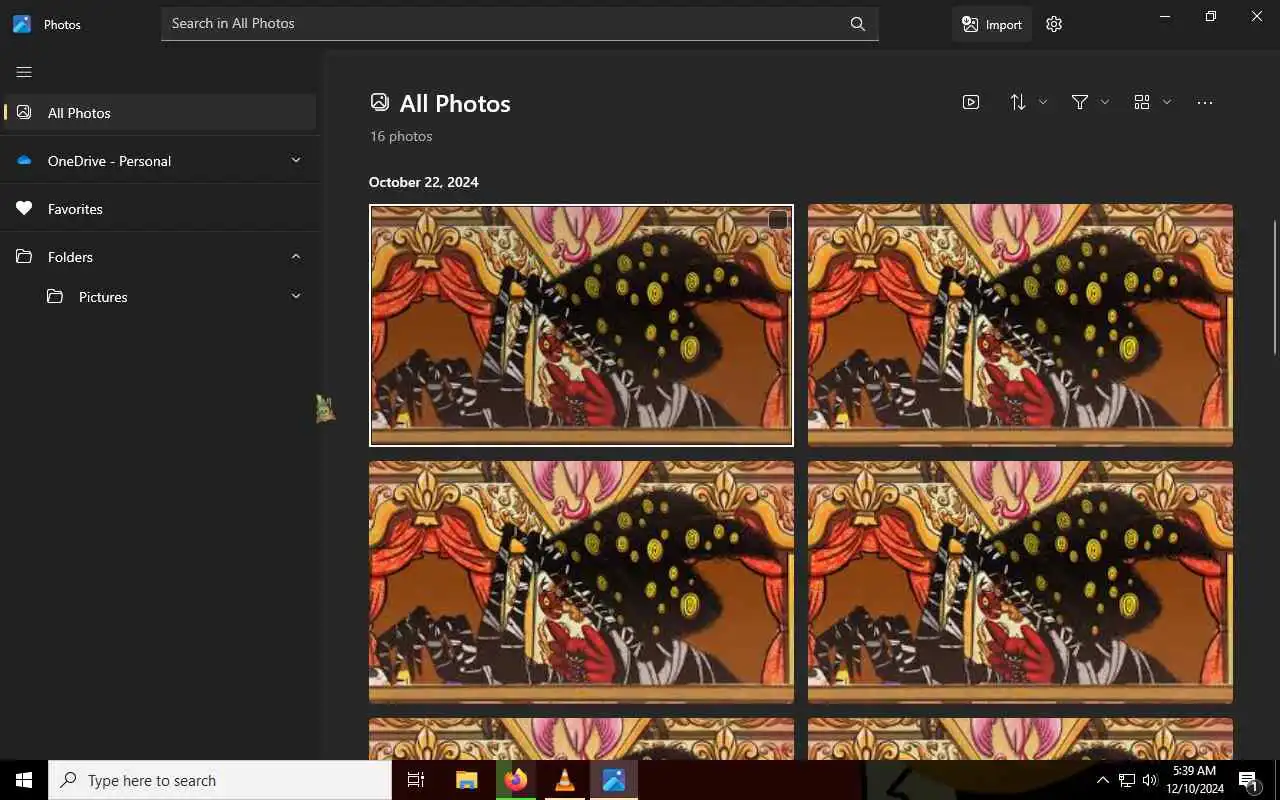
Task: Click the Photos app icon in title bar
Action: (x=22, y=24)
